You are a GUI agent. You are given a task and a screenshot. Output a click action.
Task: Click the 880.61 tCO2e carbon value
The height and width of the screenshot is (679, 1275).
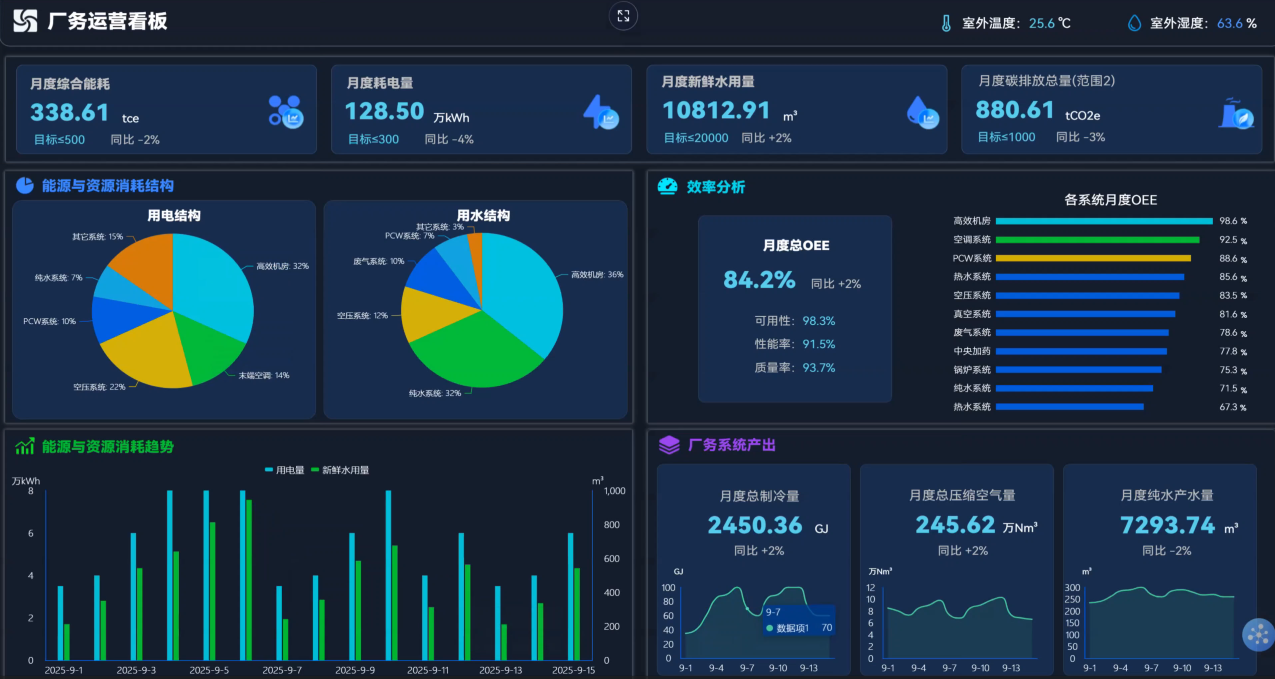point(1016,110)
